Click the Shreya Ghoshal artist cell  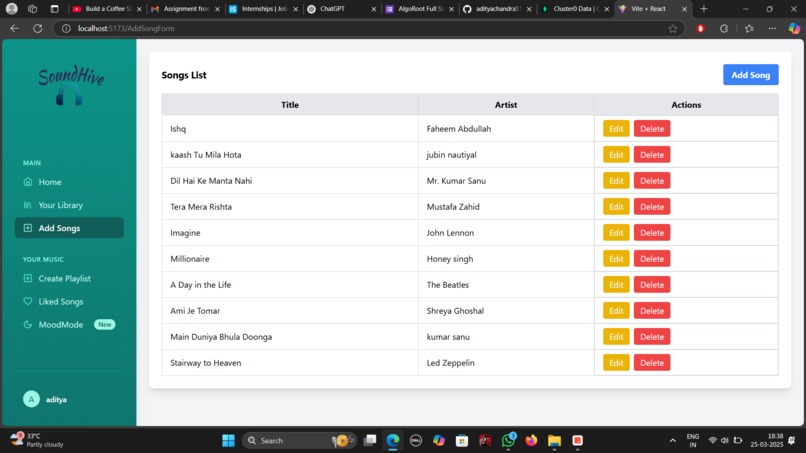click(x=506, y=311)
